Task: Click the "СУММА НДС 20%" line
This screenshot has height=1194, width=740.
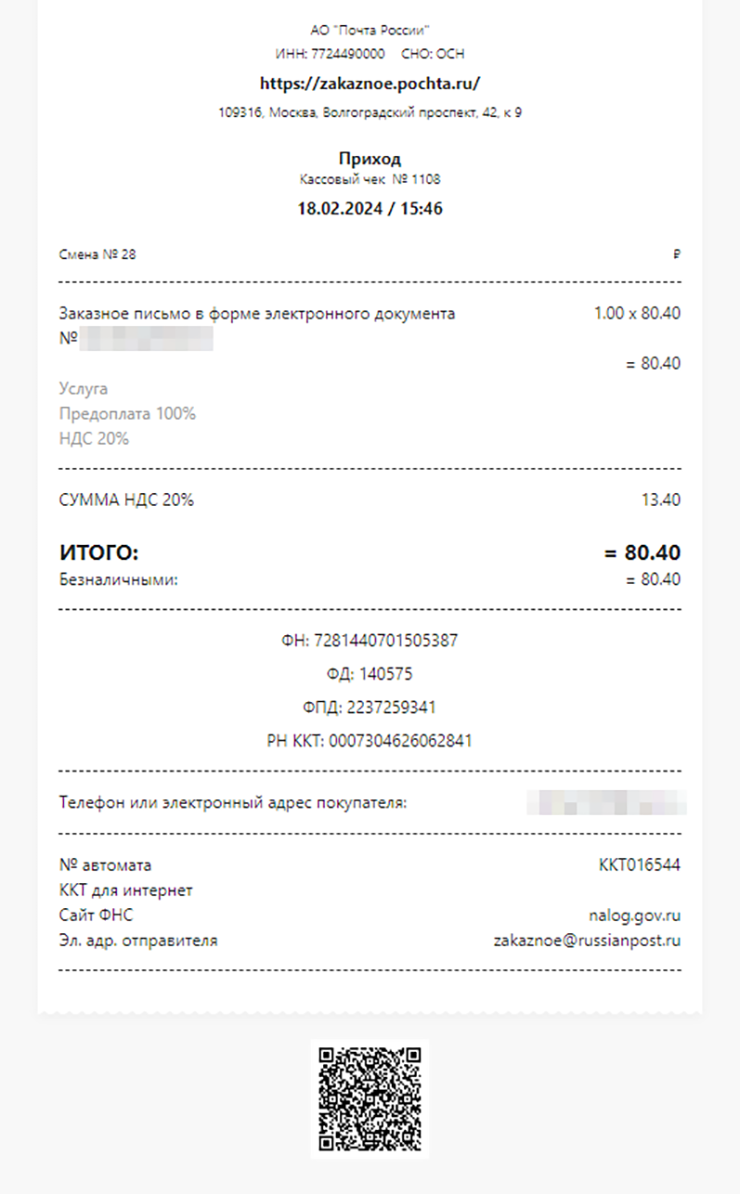Action: [x=126, y=500]
